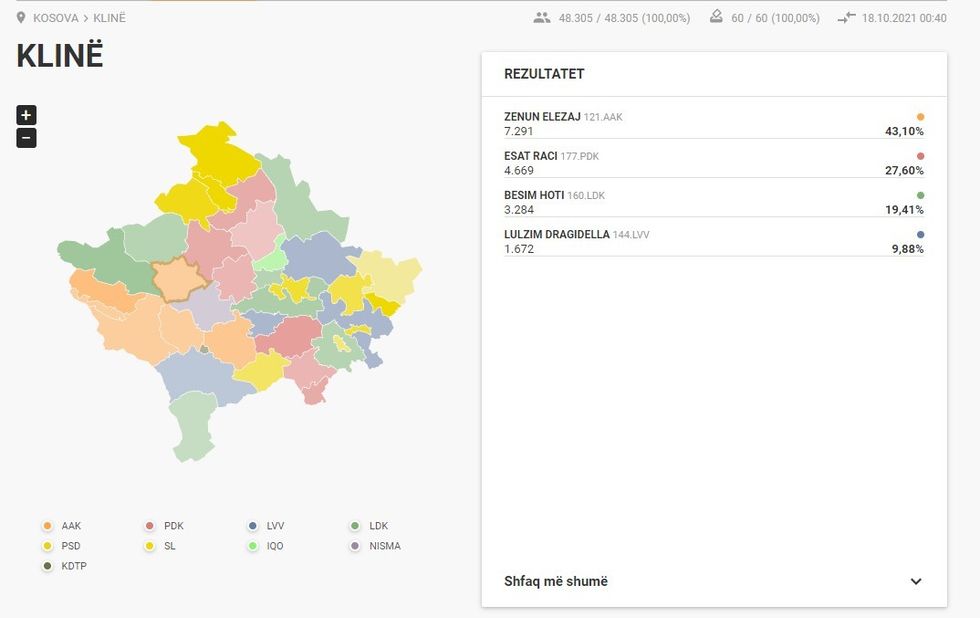
Task: Click blue dot beside Lulzim Dragidella result
Action: click(920, 235)
